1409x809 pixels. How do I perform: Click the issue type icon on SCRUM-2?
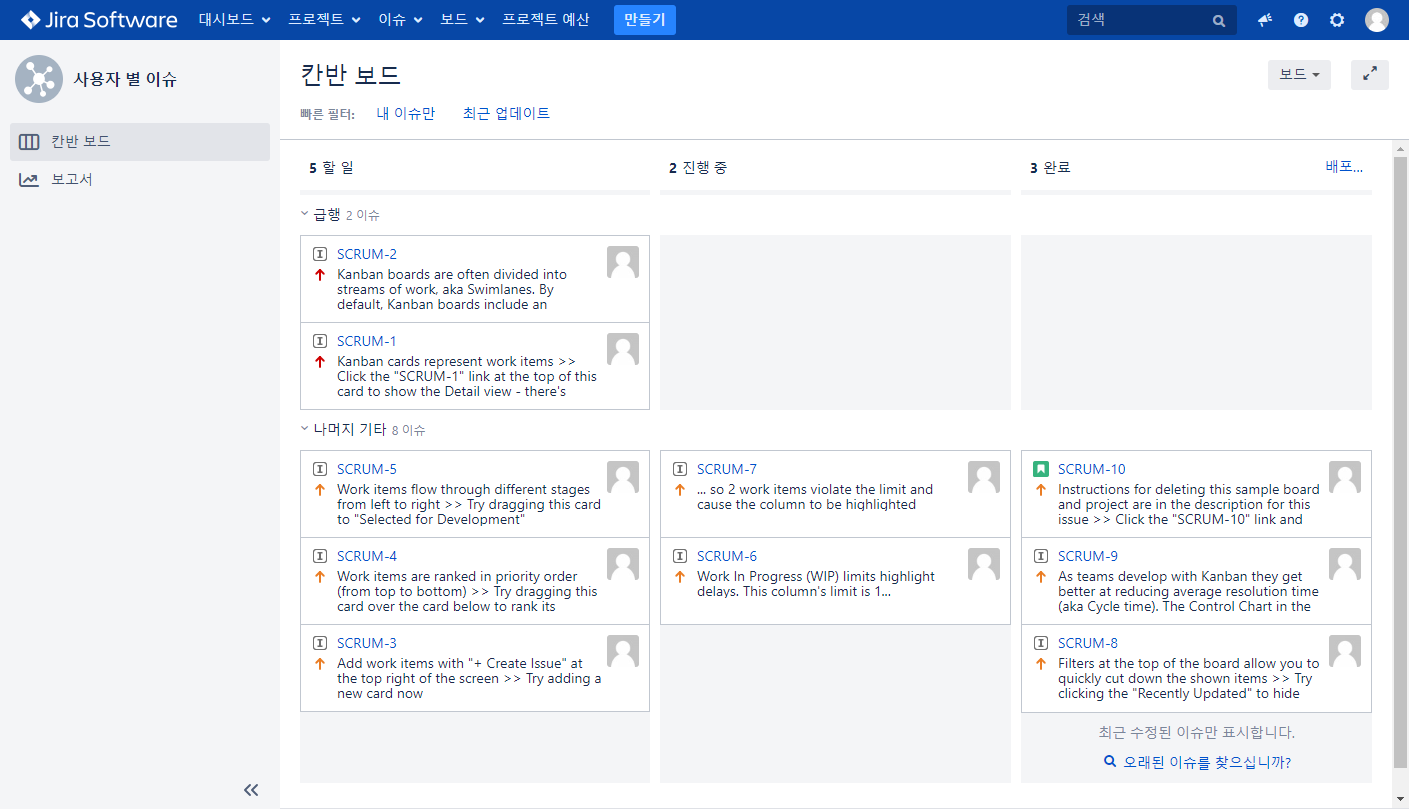click(x=320, y=254)
